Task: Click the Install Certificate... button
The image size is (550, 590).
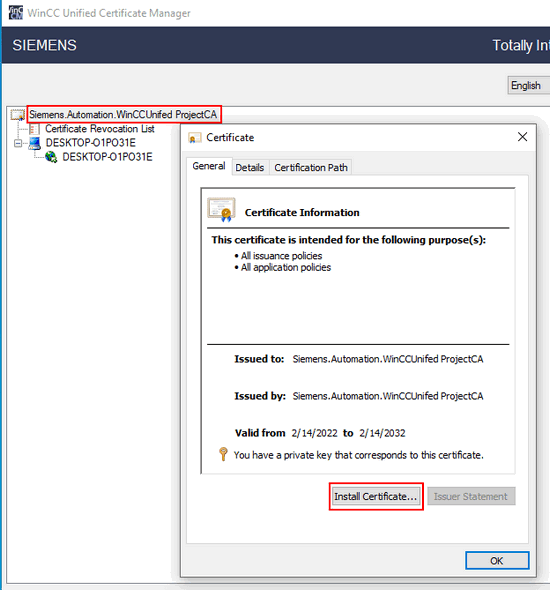Action: 376,497
